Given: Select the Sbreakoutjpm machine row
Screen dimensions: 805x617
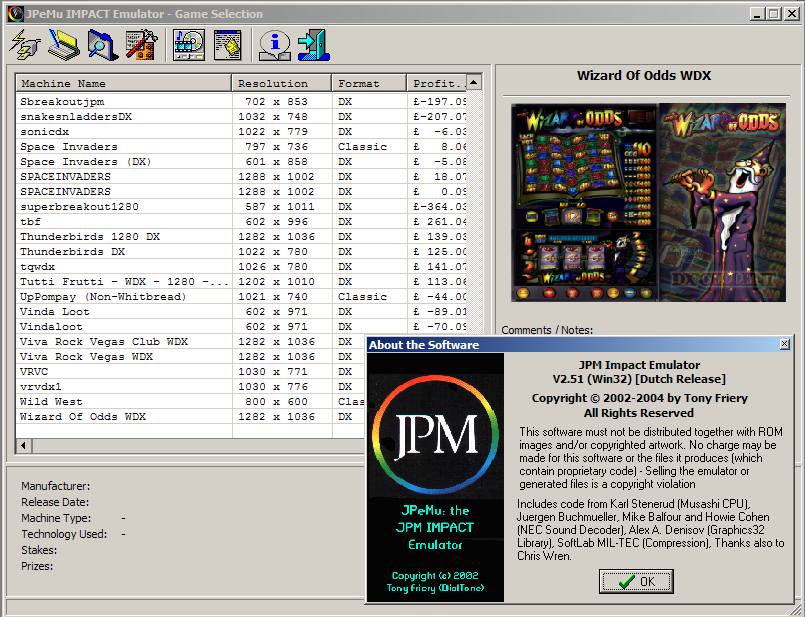Looking at the screenshot, I should [x=241, y=102].
